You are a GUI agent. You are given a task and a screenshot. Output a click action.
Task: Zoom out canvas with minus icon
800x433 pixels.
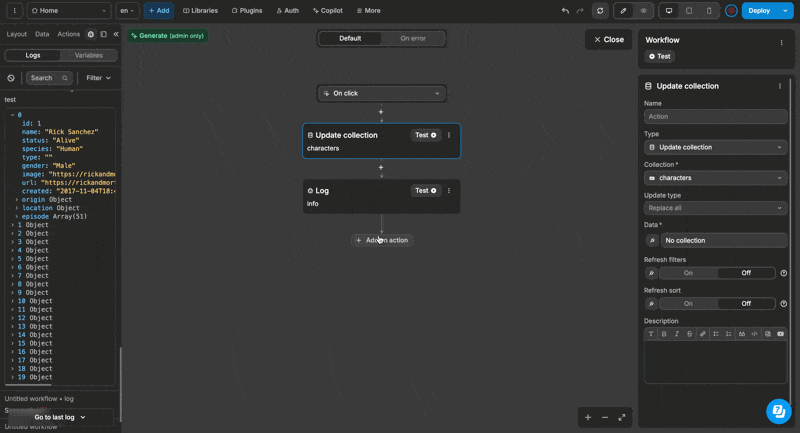coord(605,417)
